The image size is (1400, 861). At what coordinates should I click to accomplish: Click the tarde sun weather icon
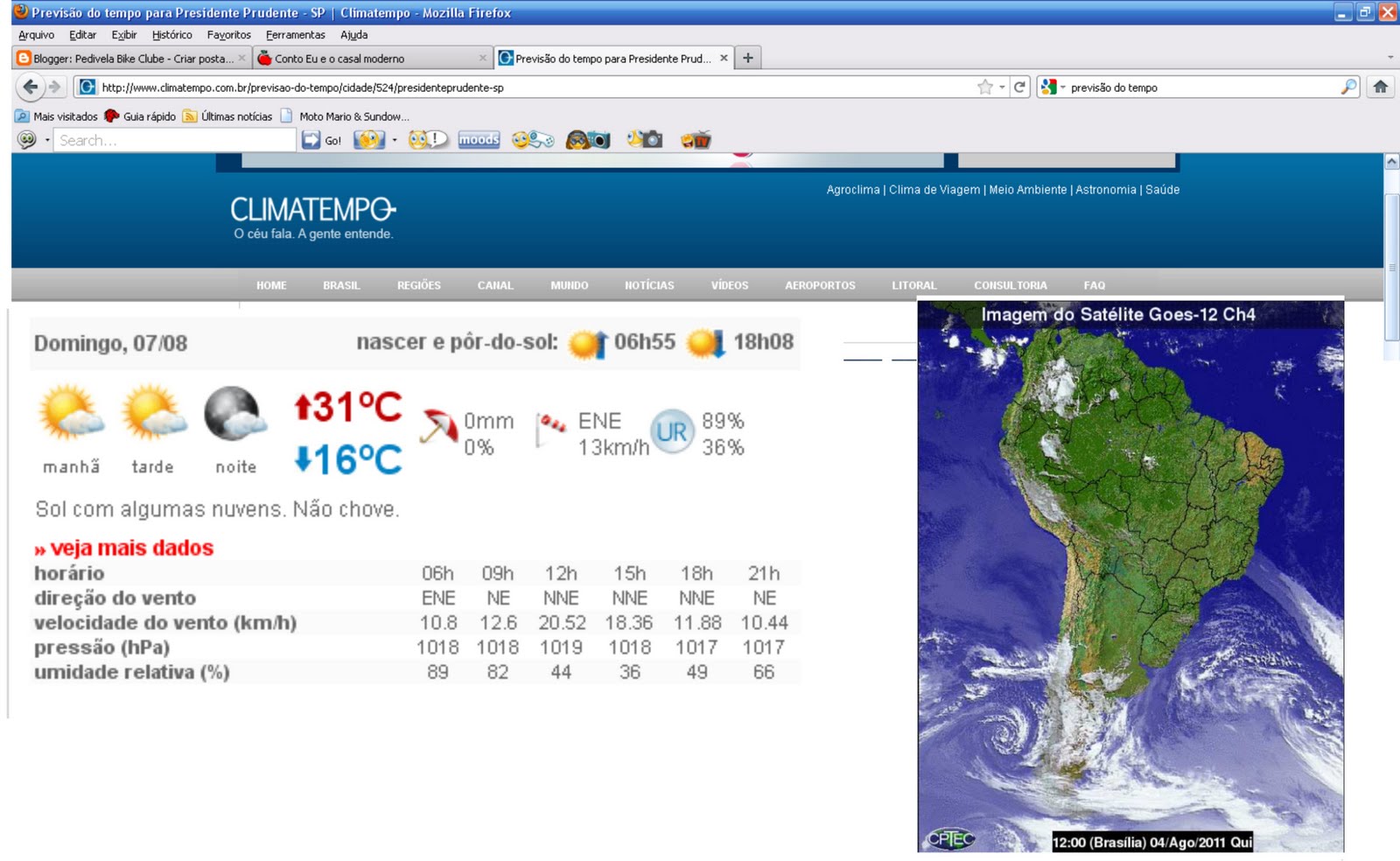(153, 413)
